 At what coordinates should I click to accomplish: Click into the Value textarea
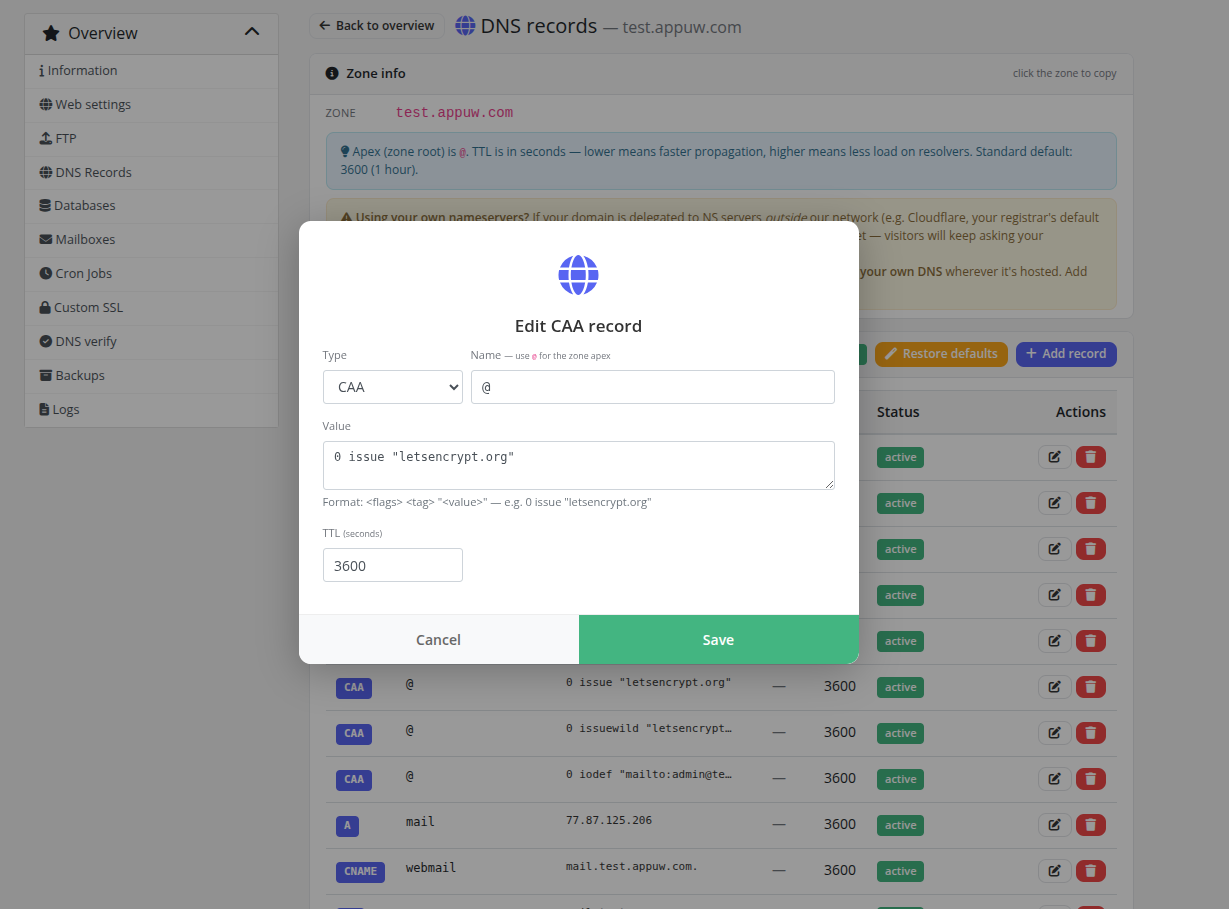(x=579, y=465)
